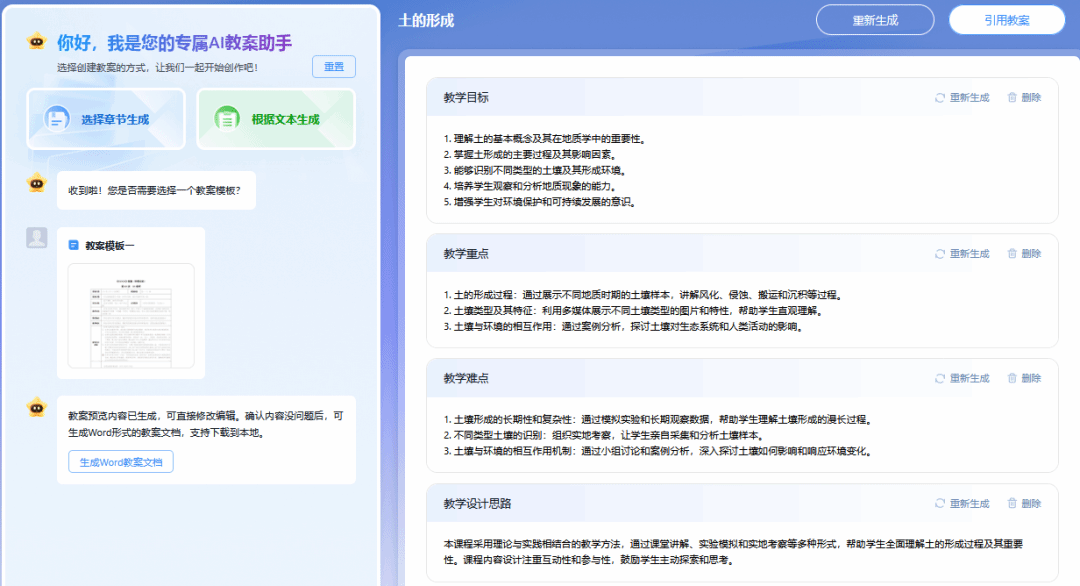Click the delete trash icon for 教学重点
The width and height of the screenshot is (1080, 586).
(1012, 254)
